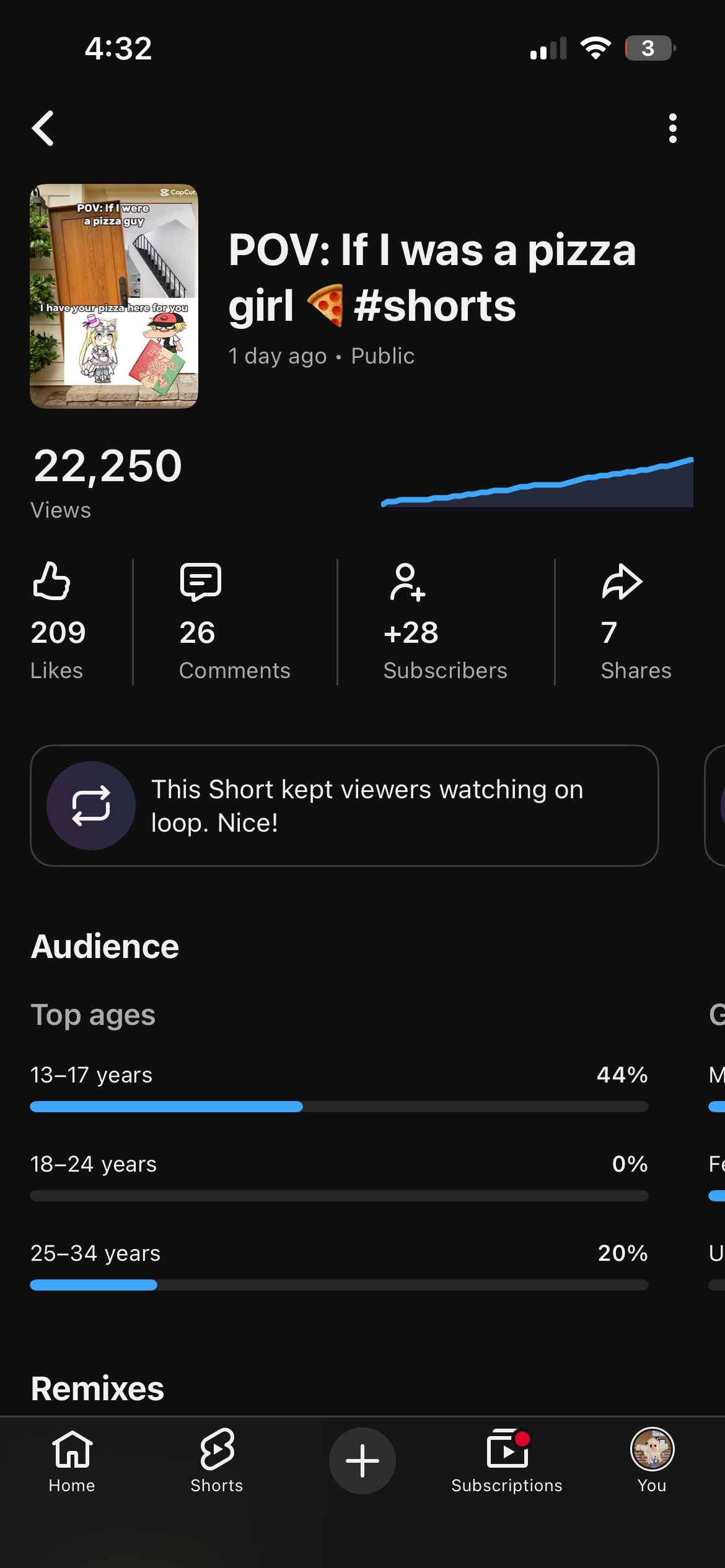Tap the '1 day ago' upload date
This screenshot has width=725, height=1568.
point(277,356)
